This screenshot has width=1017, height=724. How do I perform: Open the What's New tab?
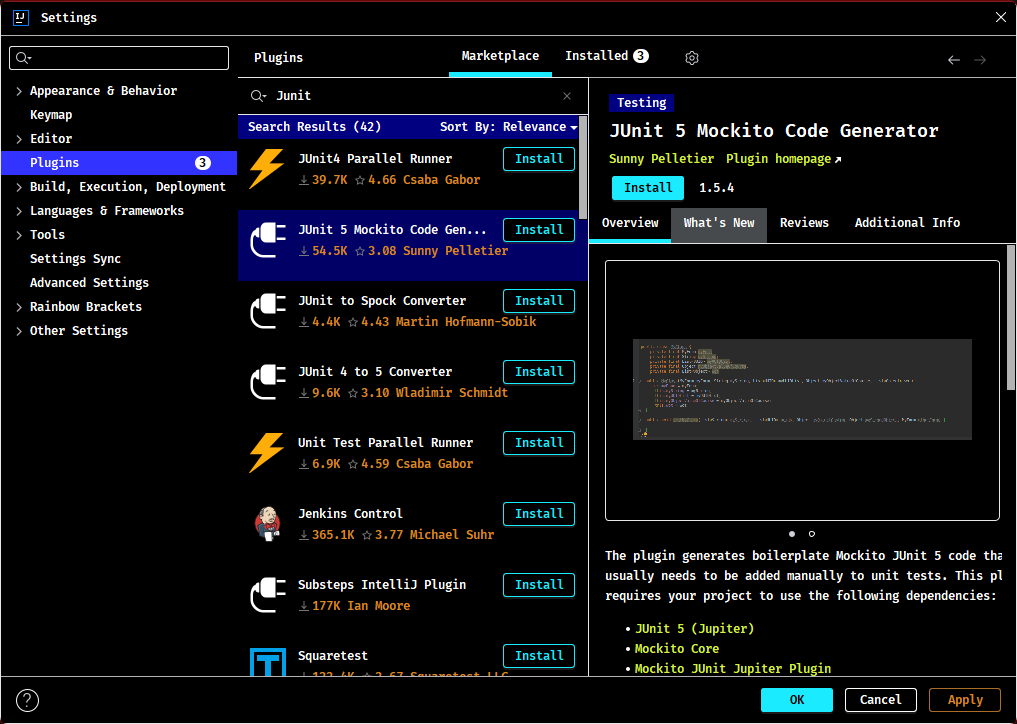(x=719, y=223)
